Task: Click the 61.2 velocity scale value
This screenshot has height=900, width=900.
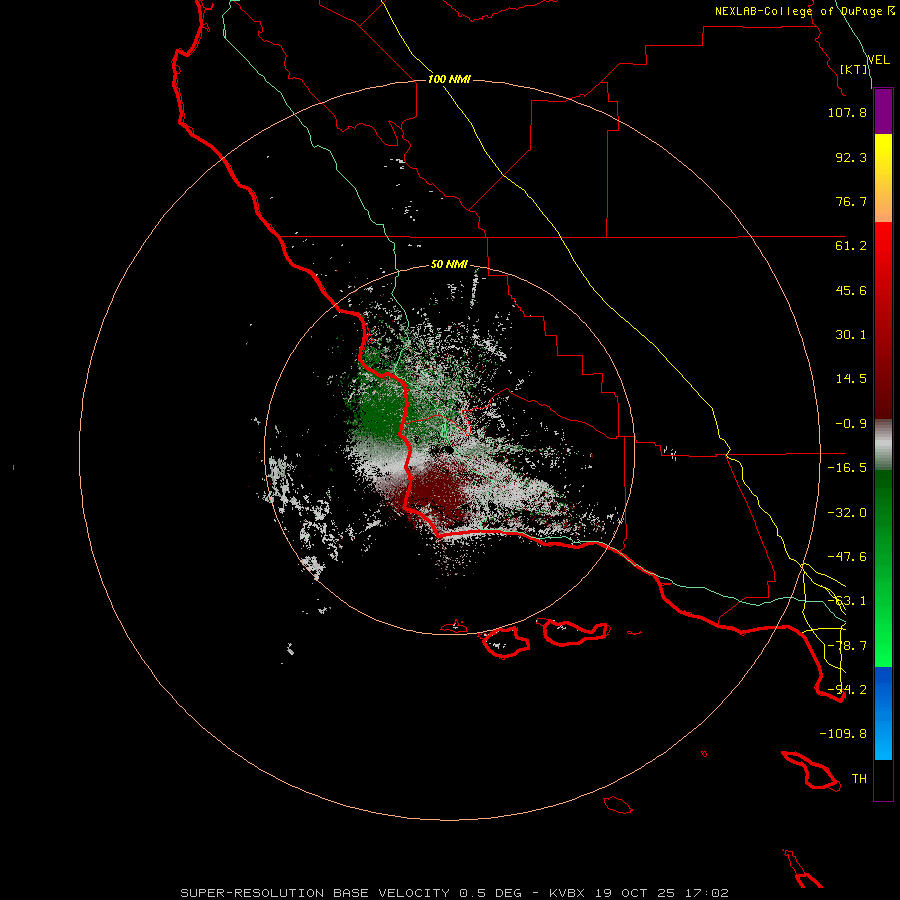Action: pos(851,246)
